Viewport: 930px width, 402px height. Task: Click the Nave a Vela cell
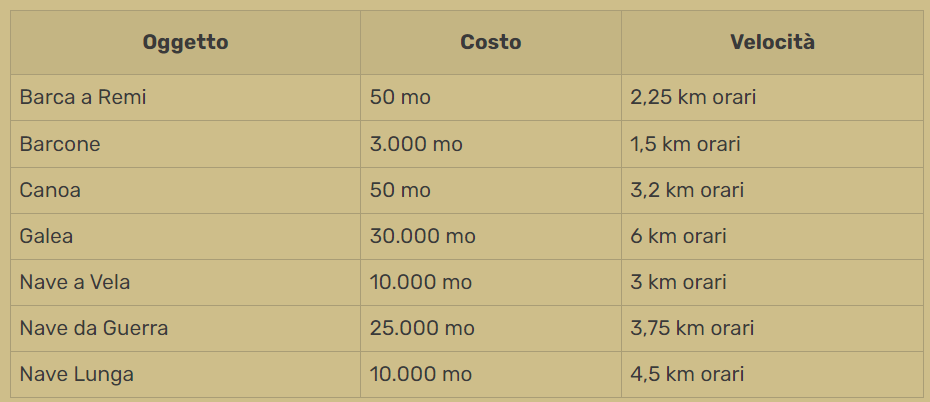tap(75, 282)
